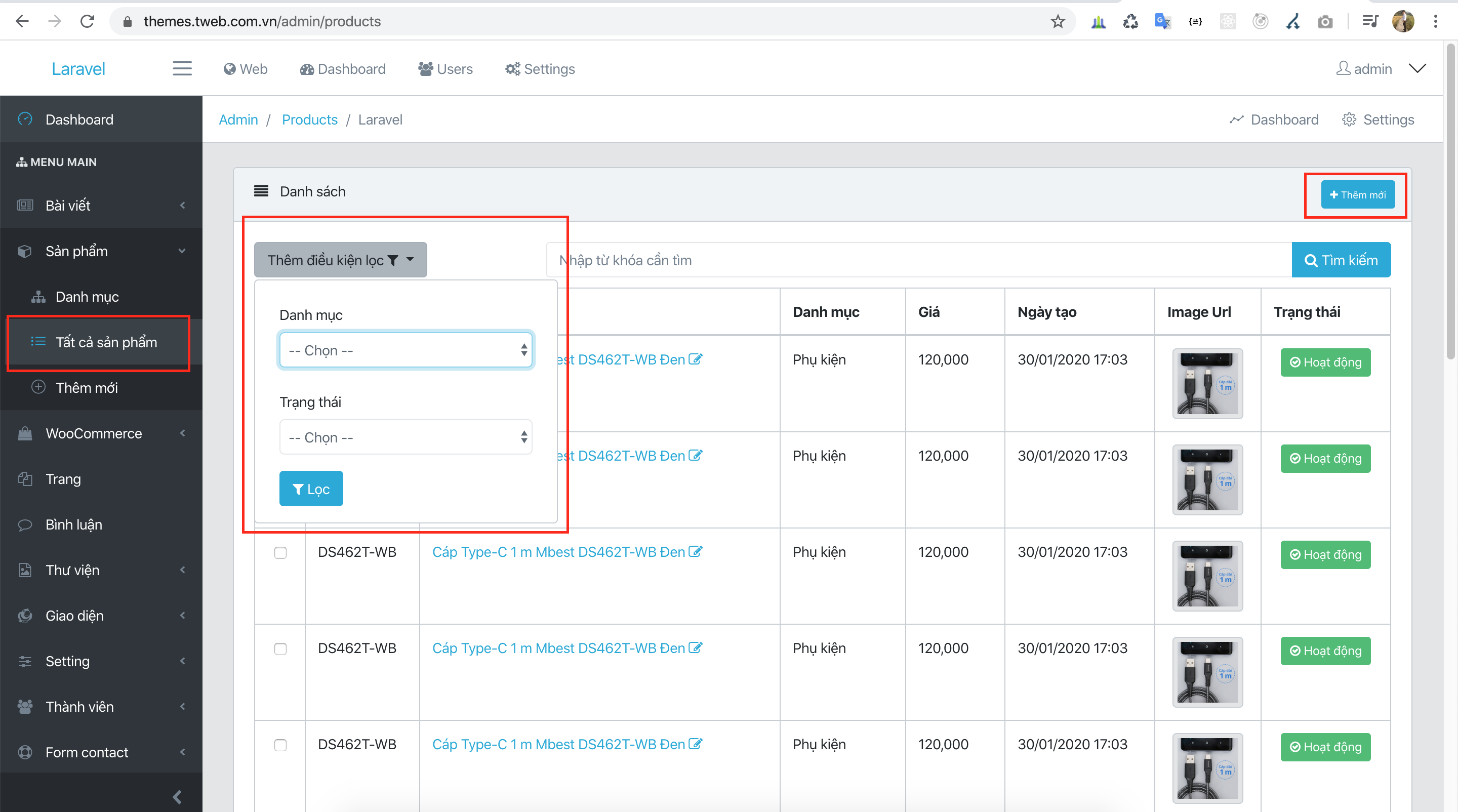Select the checkbox beside second DS462T-WB item
Image resolution: width=1458 pixels, height=812 pixels.
pos(280,649)
